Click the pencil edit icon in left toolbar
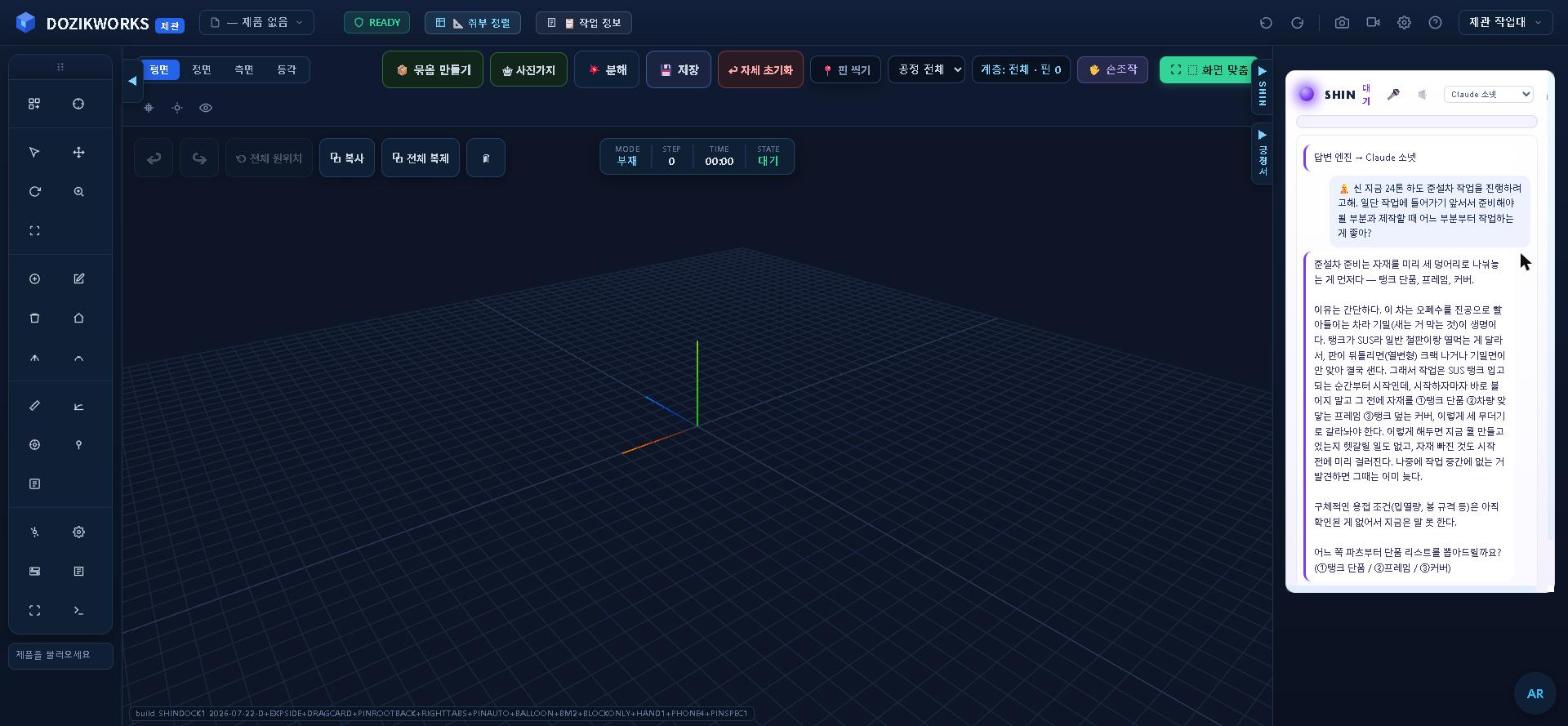 tap(78, 278)
